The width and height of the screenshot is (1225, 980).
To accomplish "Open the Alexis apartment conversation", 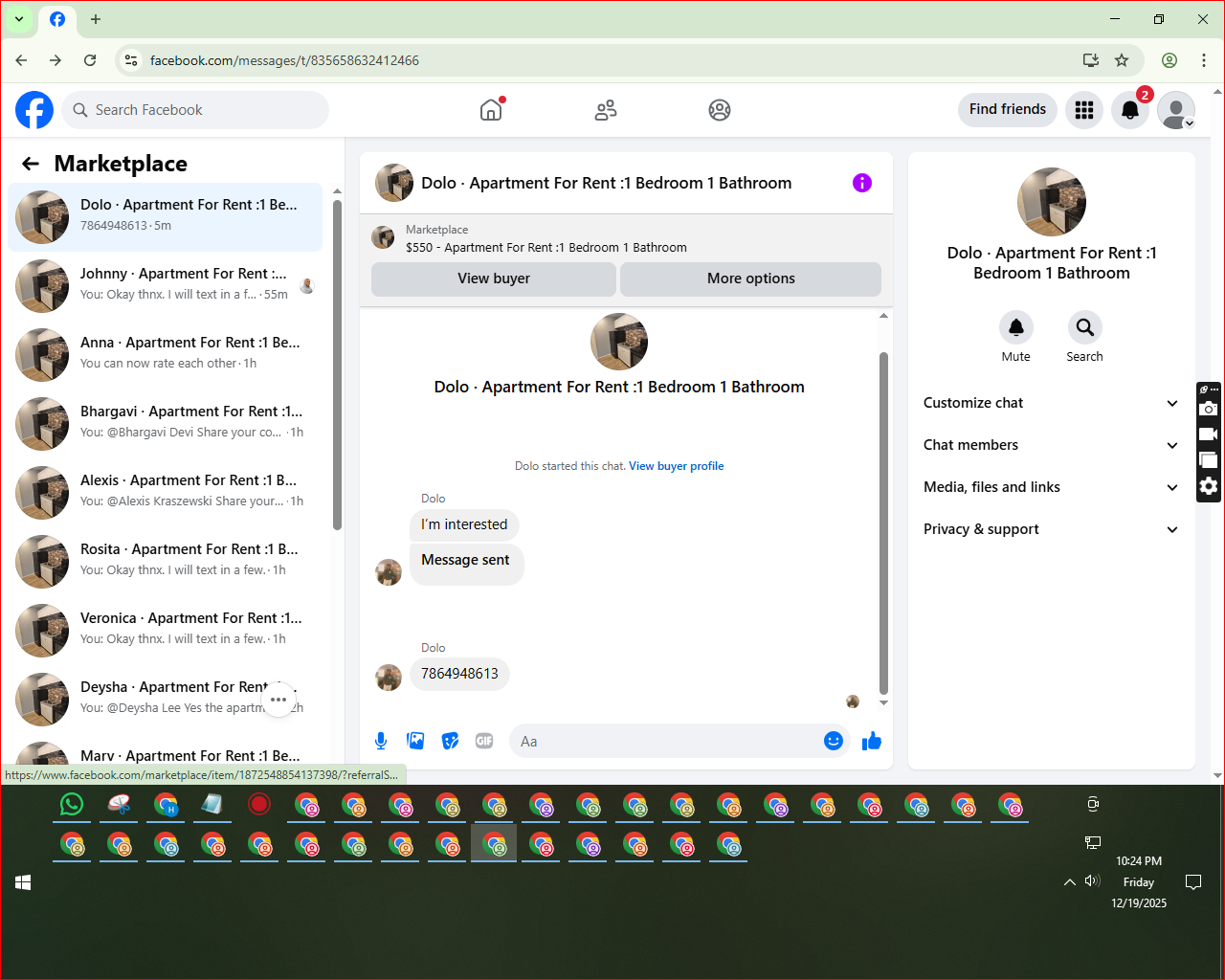I will pos(165,492).
